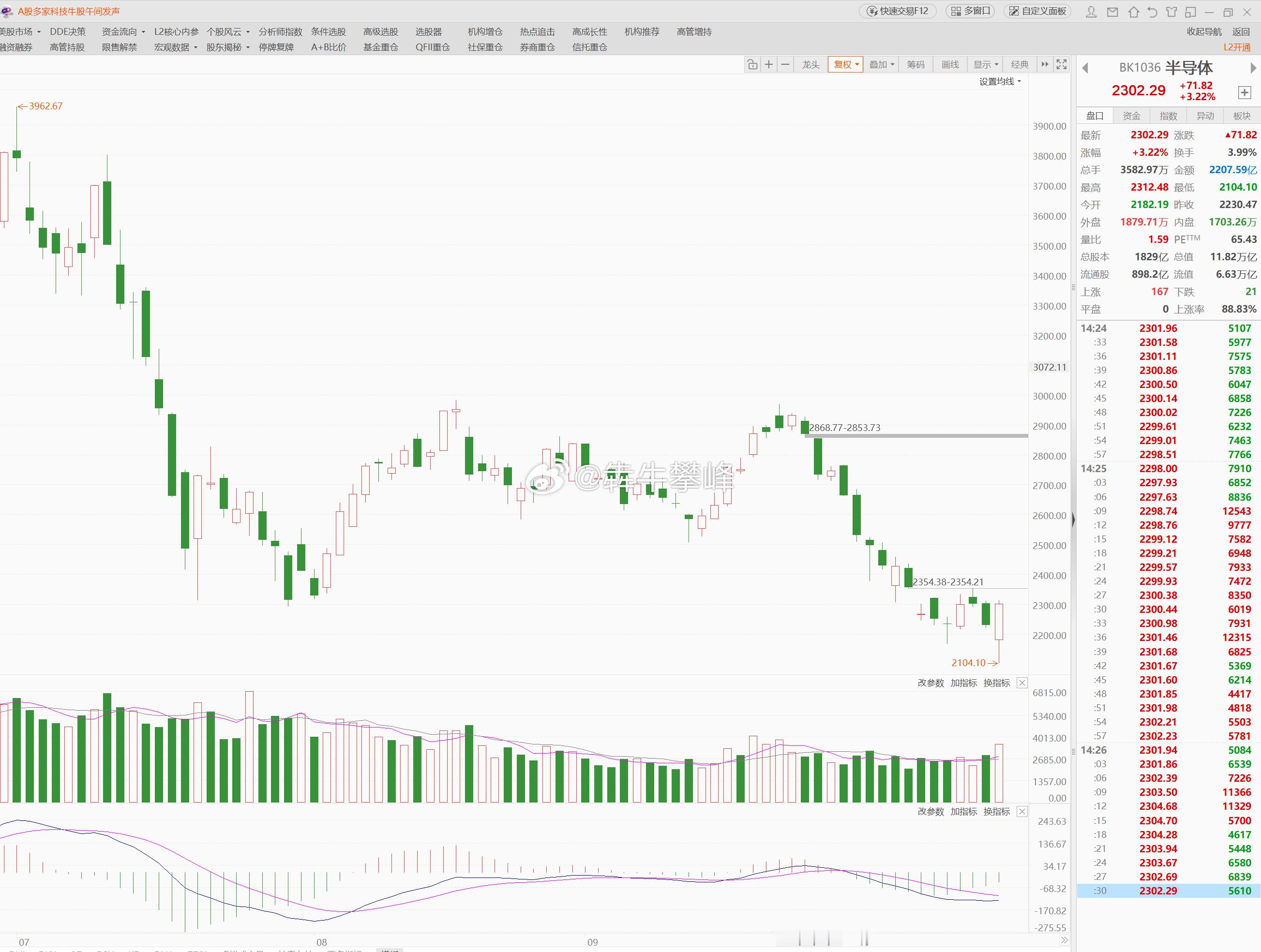Go to next sector with right arrow

[1253, 68]
